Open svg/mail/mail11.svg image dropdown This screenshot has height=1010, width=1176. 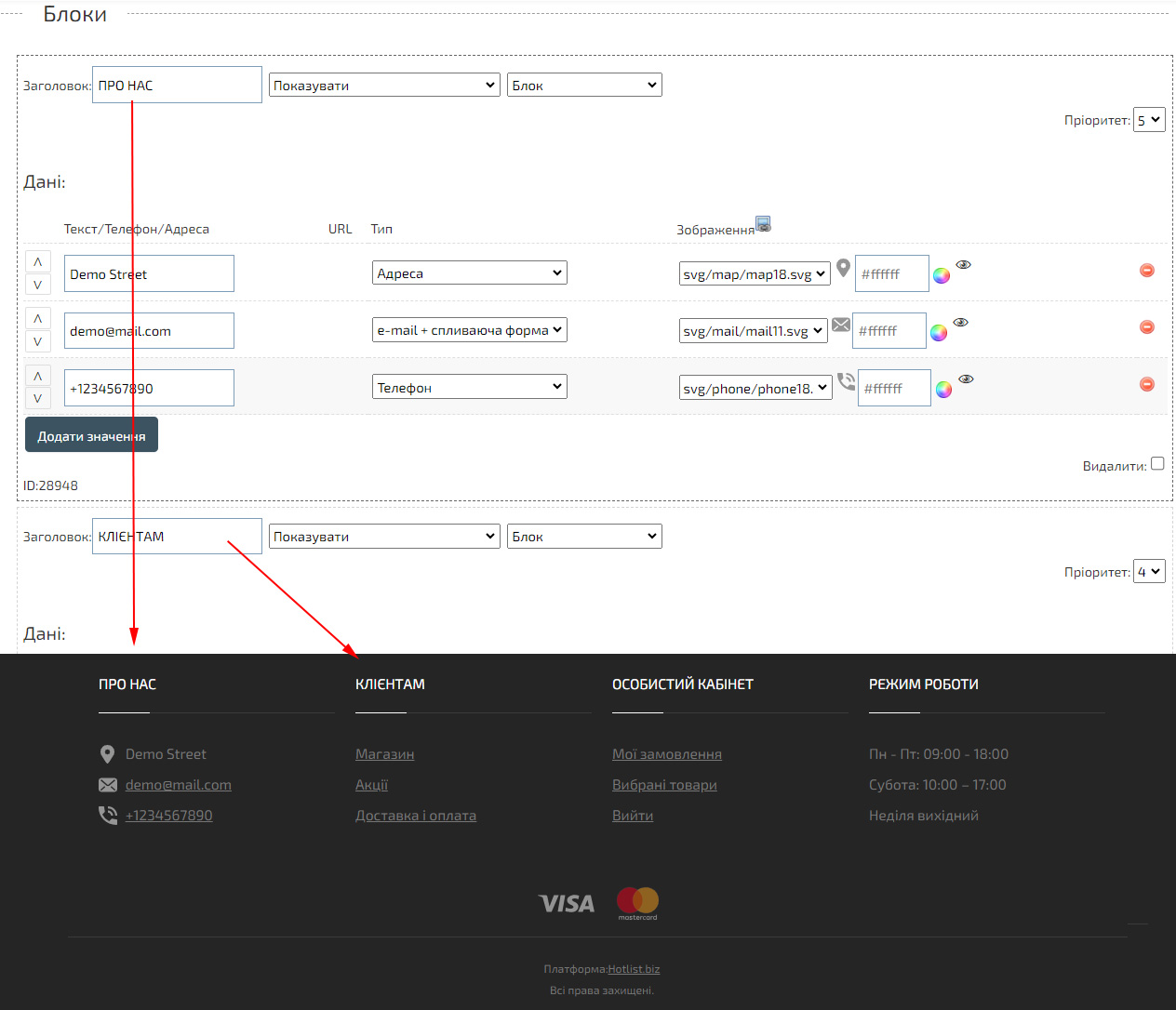(x=753, y=331)
